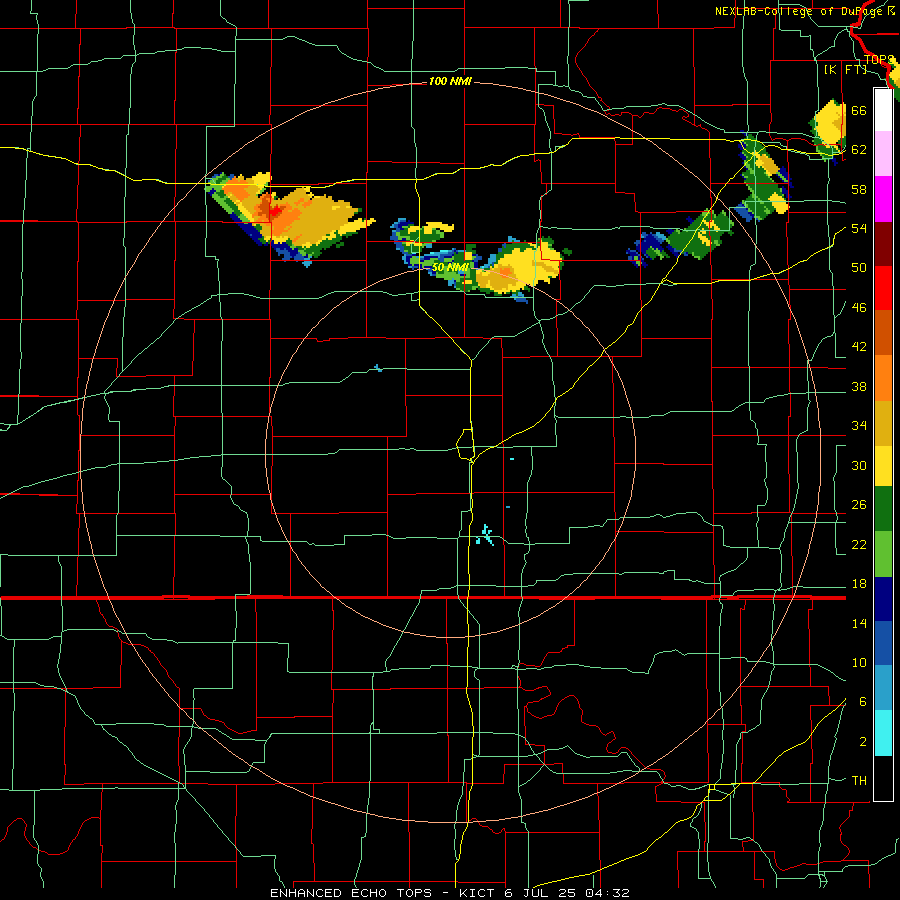This screenshot has width=900, height=900.
Task: Select the cyan swatch near the legend bottom
Action: coord(883,733)
